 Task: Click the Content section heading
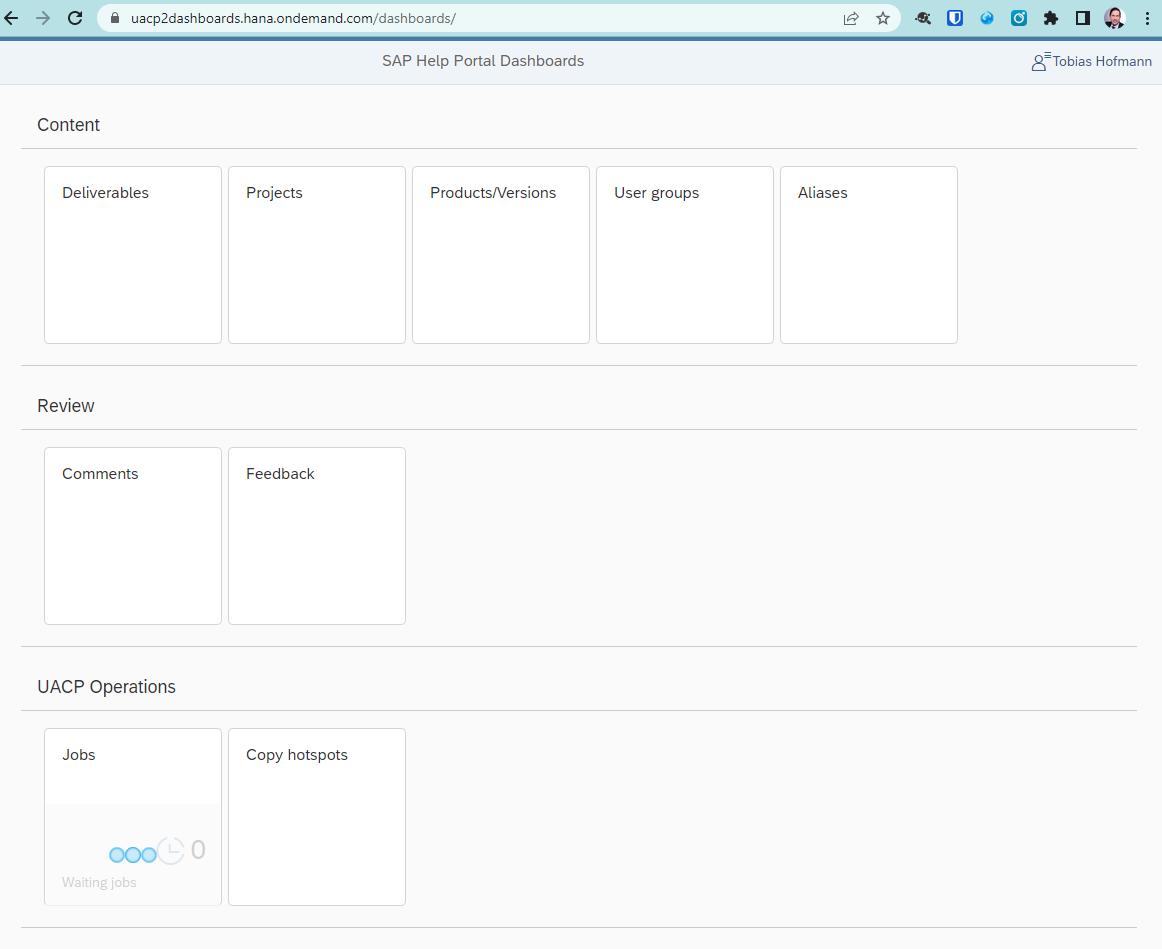click(68, 124)
